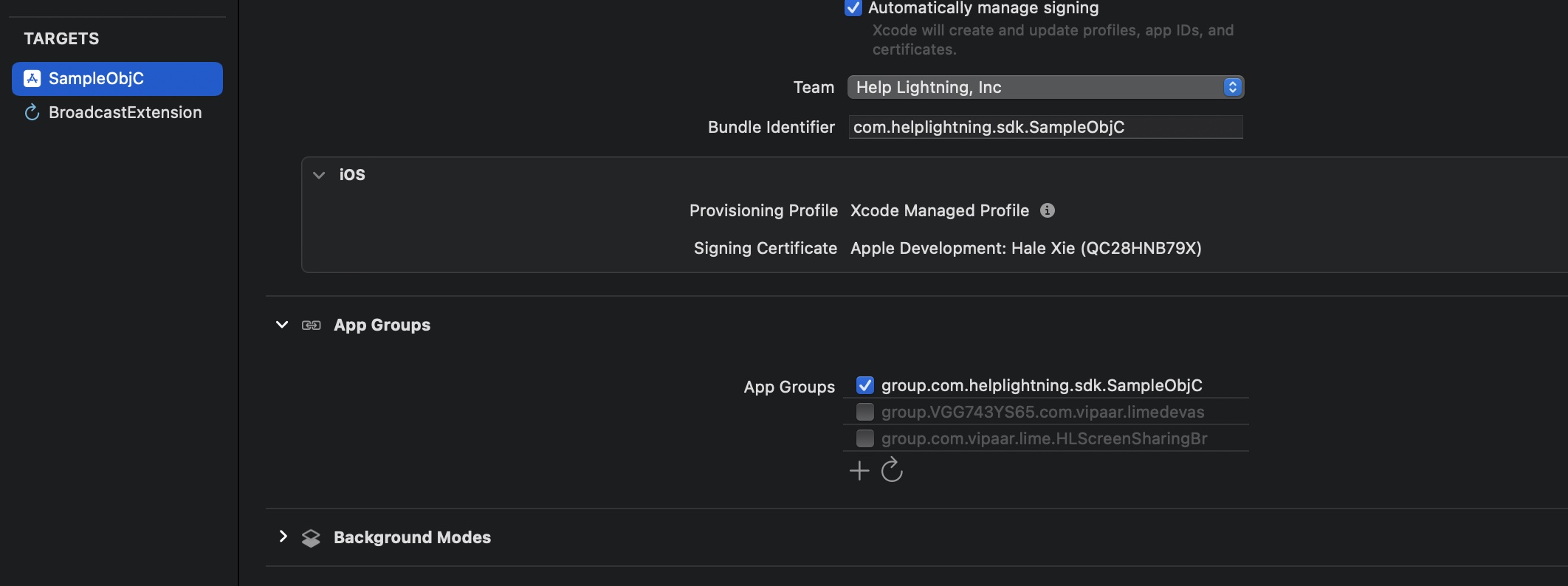1568x586 pixels.
Task: Expand the Background Modes section
Action: [283, 537]
